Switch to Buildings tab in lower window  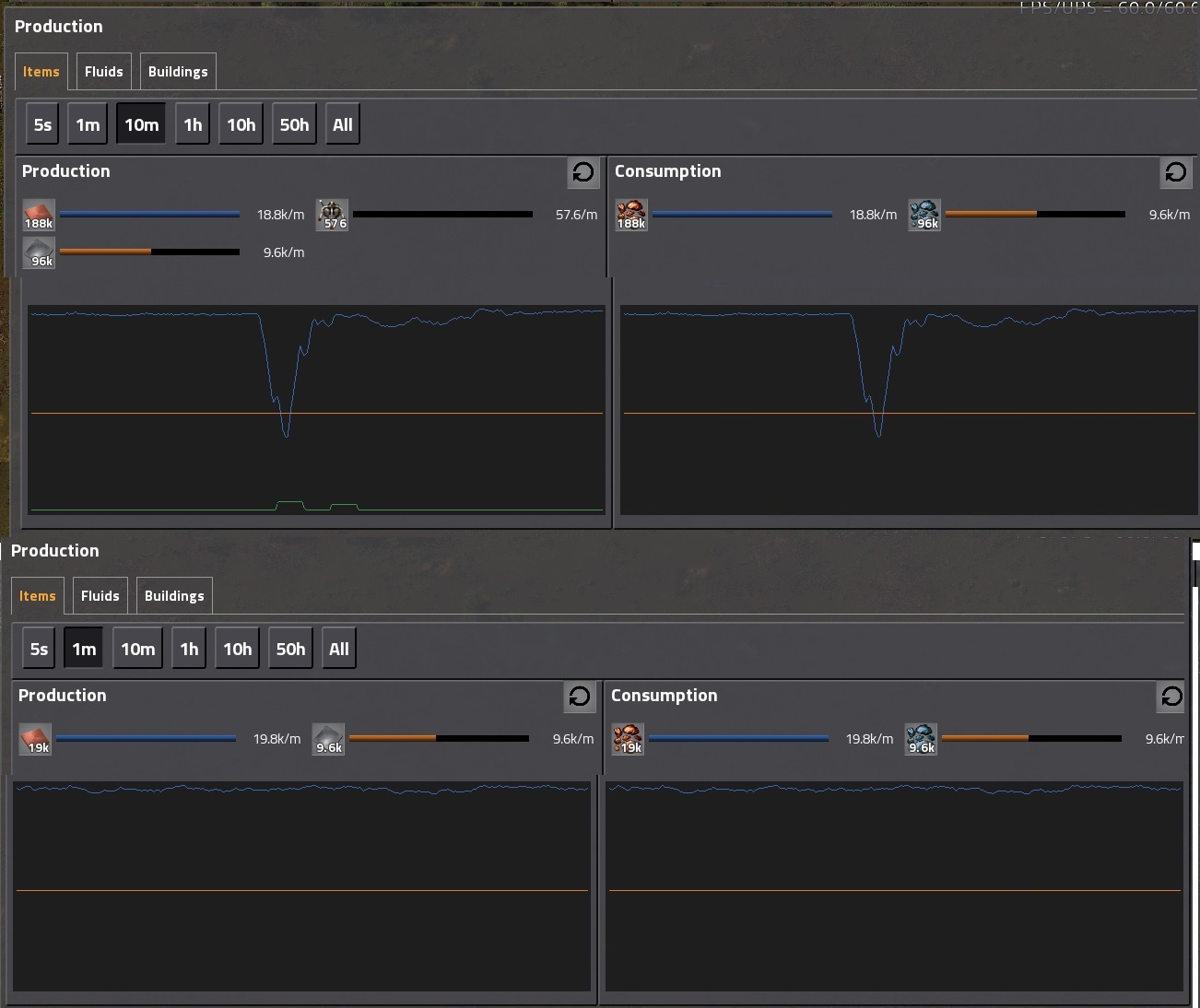pyautogui.click(x=174, y=596)
